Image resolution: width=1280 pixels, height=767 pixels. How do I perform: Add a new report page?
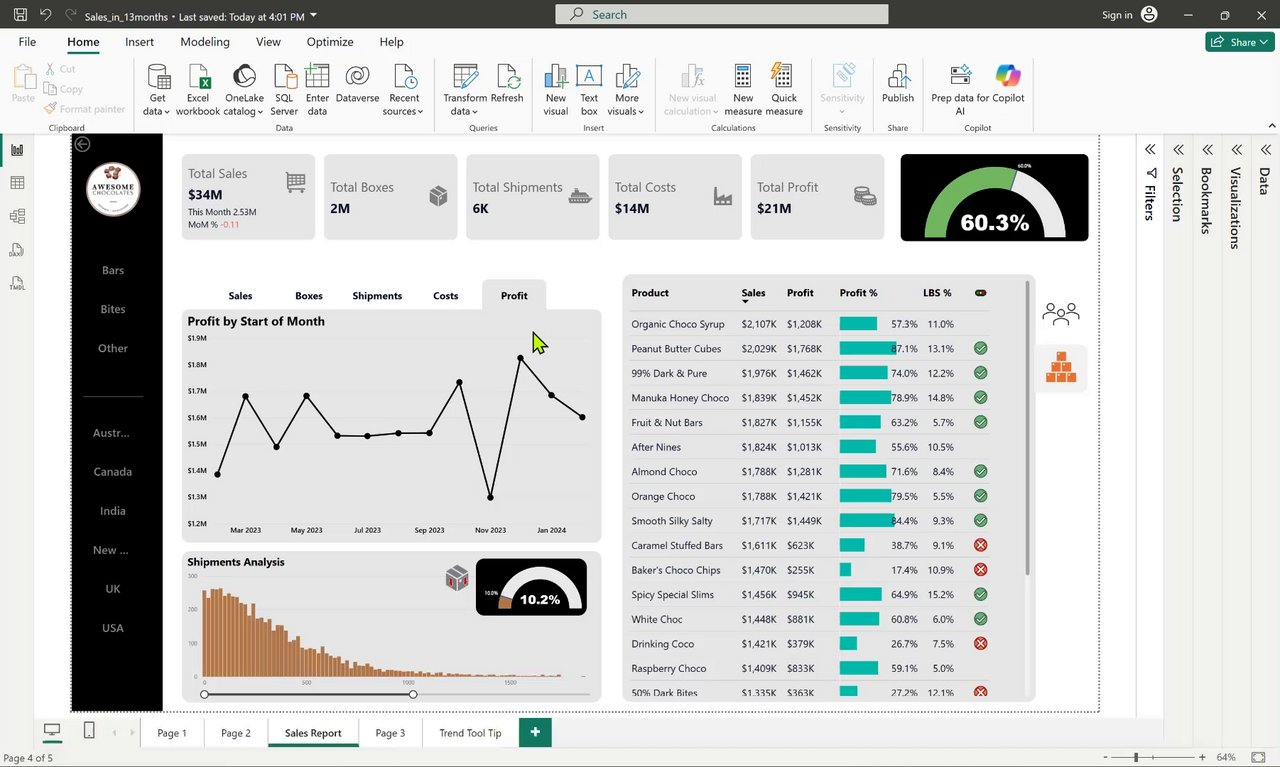coord(535,732)
